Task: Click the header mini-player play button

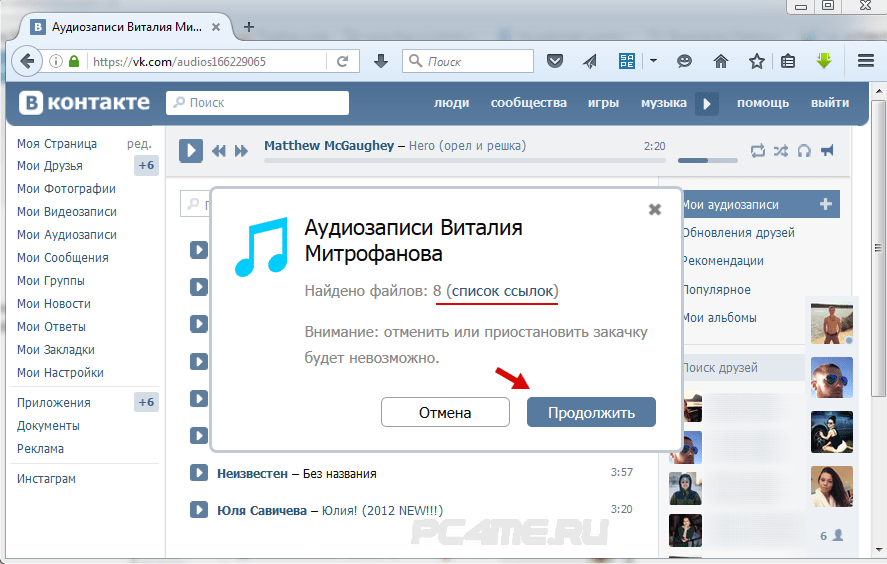Action: pyautogui.click(x=707, y=103)
